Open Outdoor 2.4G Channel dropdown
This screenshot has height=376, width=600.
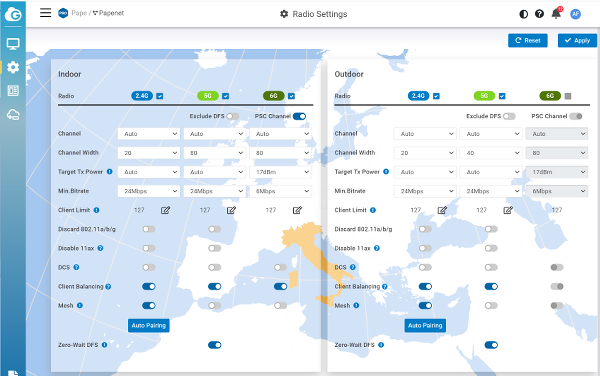pos(425,134)
